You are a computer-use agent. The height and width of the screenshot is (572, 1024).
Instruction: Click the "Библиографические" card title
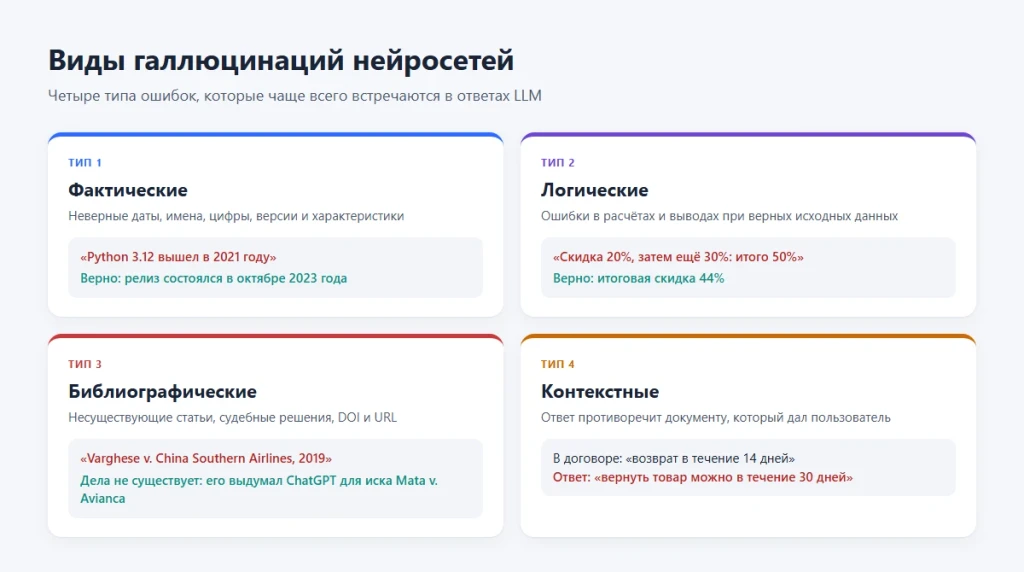click(x=163, y=392)
